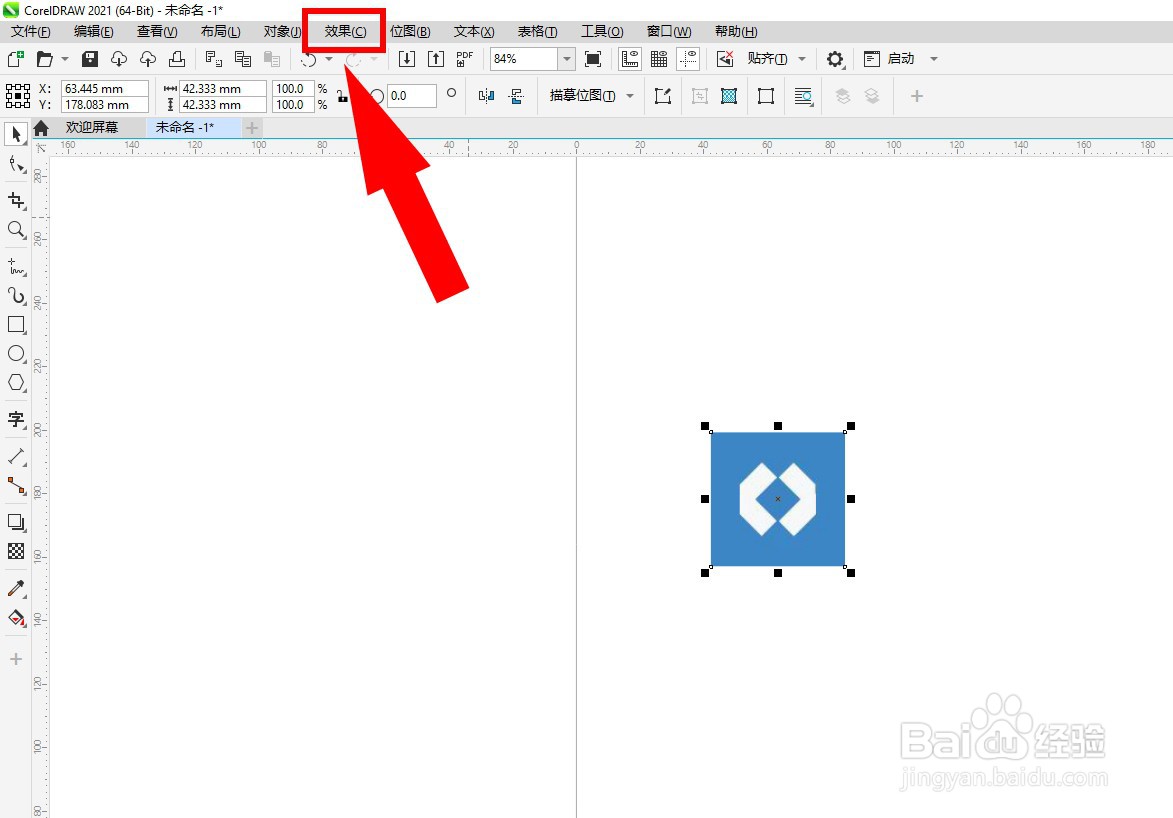This screenshot has height=818, width=1173.
Task: Click the Edit Bitmap icon
Action: tap(663, 96)
